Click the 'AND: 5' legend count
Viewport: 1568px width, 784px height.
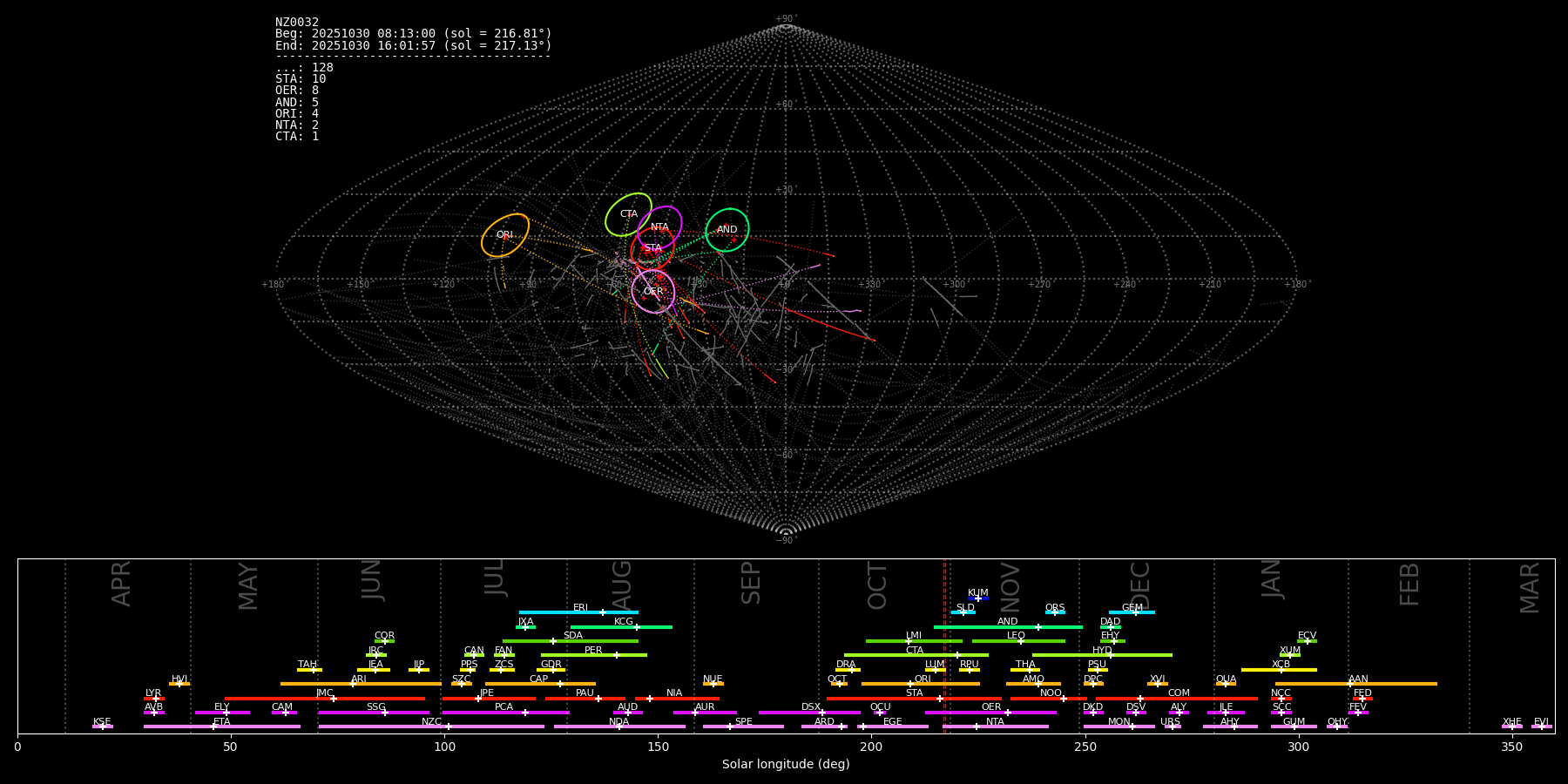(x=297, y=102)
